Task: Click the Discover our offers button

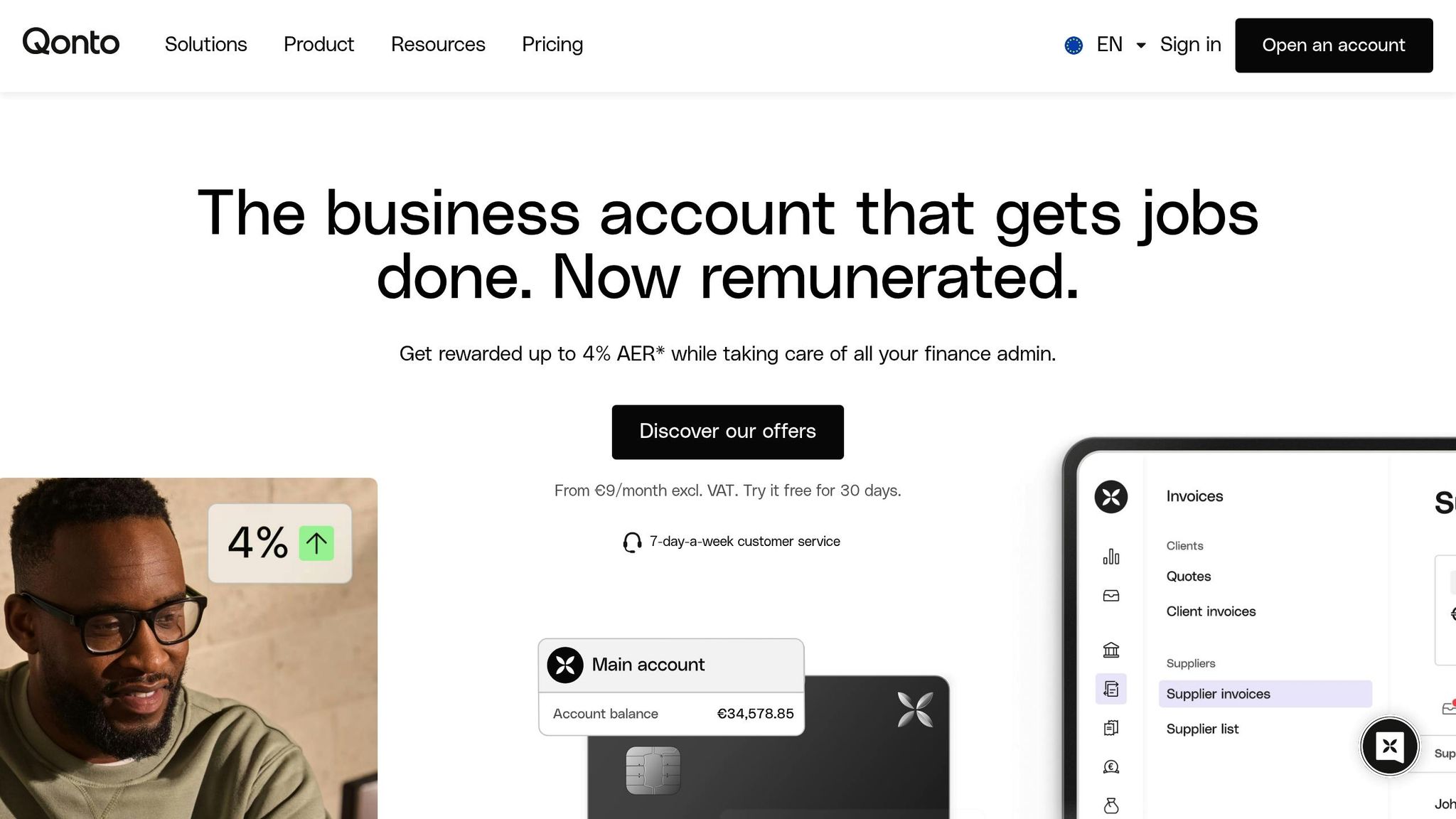Action: coord(728,432)
